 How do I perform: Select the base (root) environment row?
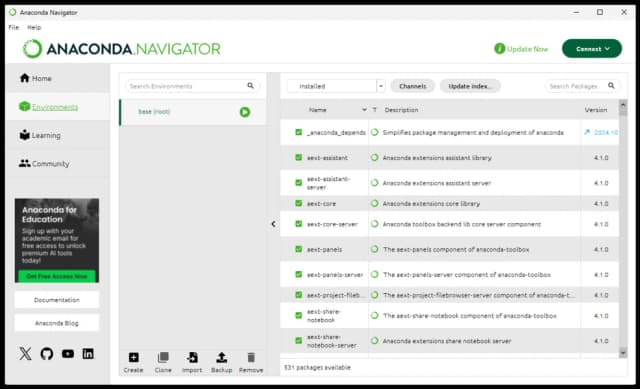coord(193,112)
